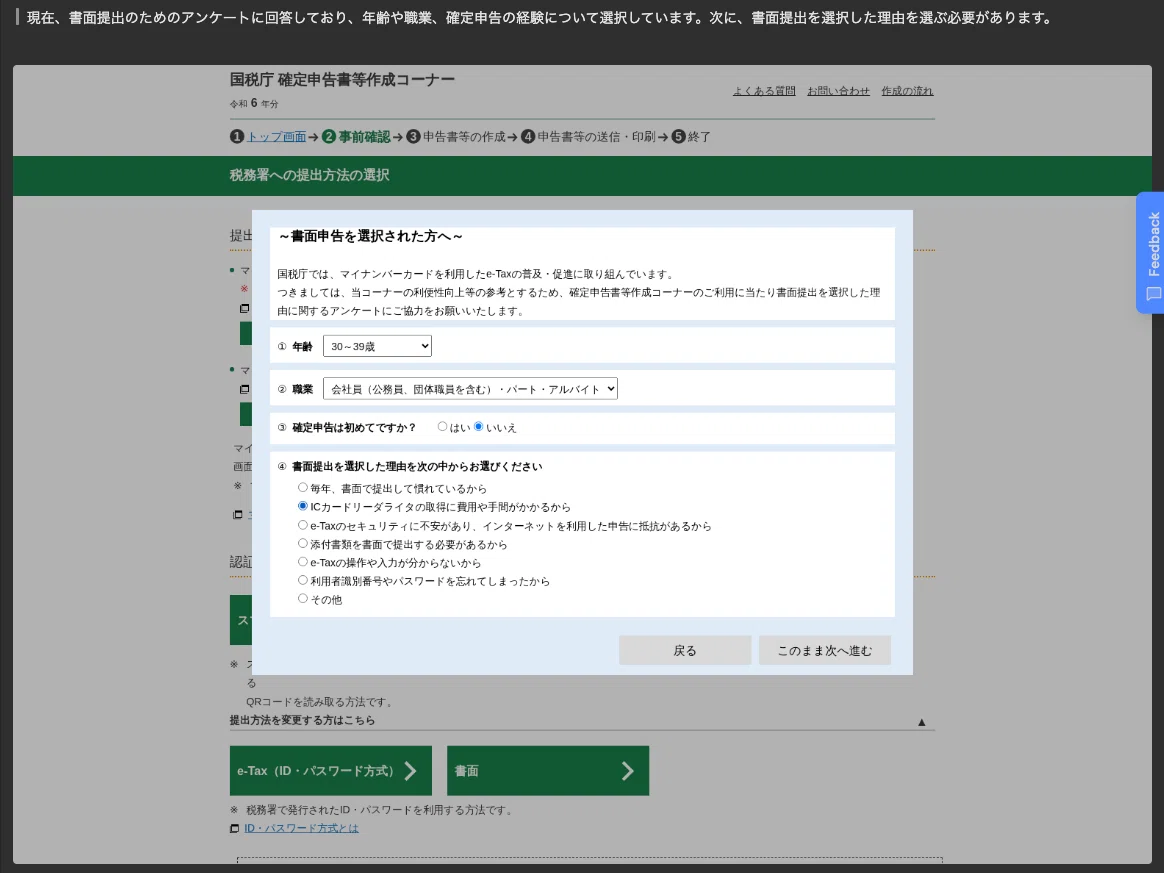The height and width of the screenshot is (873, 1164).
Task: Go to トップ画面 breadcrumb link
Action: tap(276, 137)
